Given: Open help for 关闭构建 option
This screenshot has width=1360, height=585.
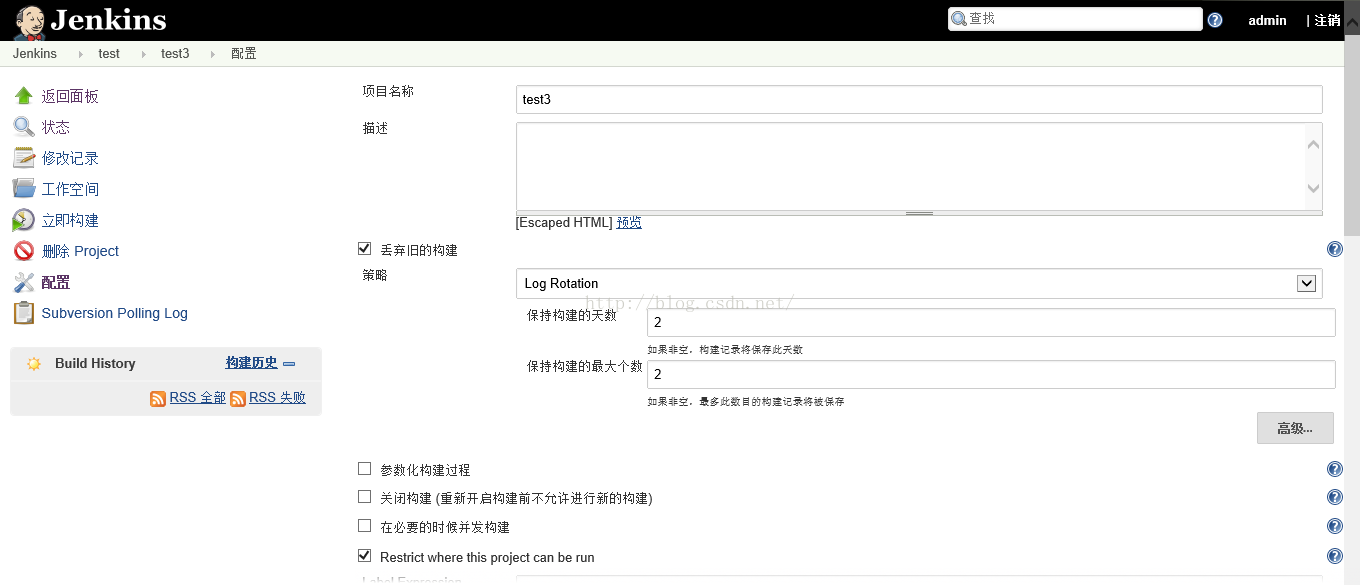Looking at the screenshot, I should coord(1335,497).
